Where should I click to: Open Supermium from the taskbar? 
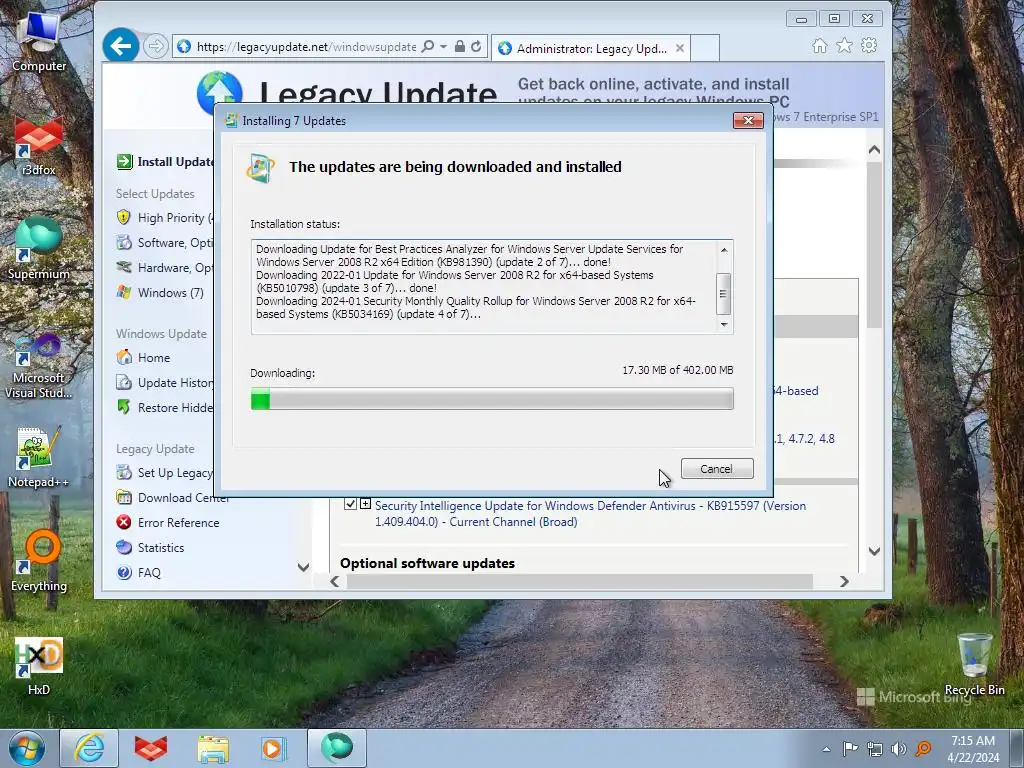pos(336,748)
